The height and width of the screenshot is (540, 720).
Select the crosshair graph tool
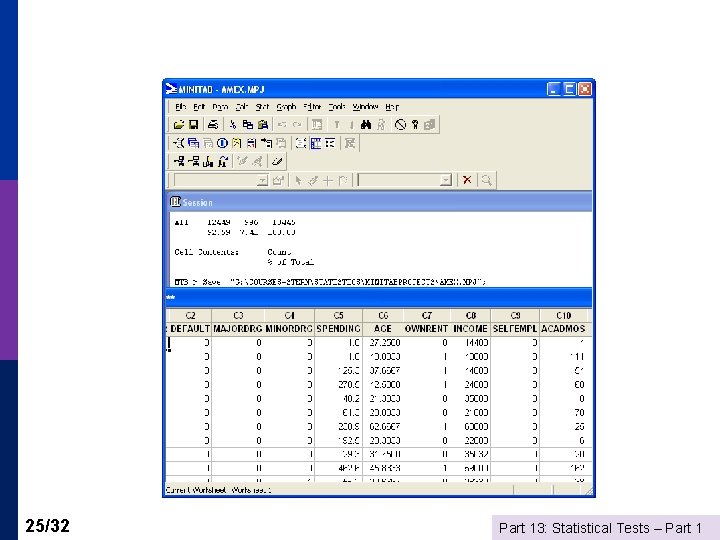tap(327, 180)
